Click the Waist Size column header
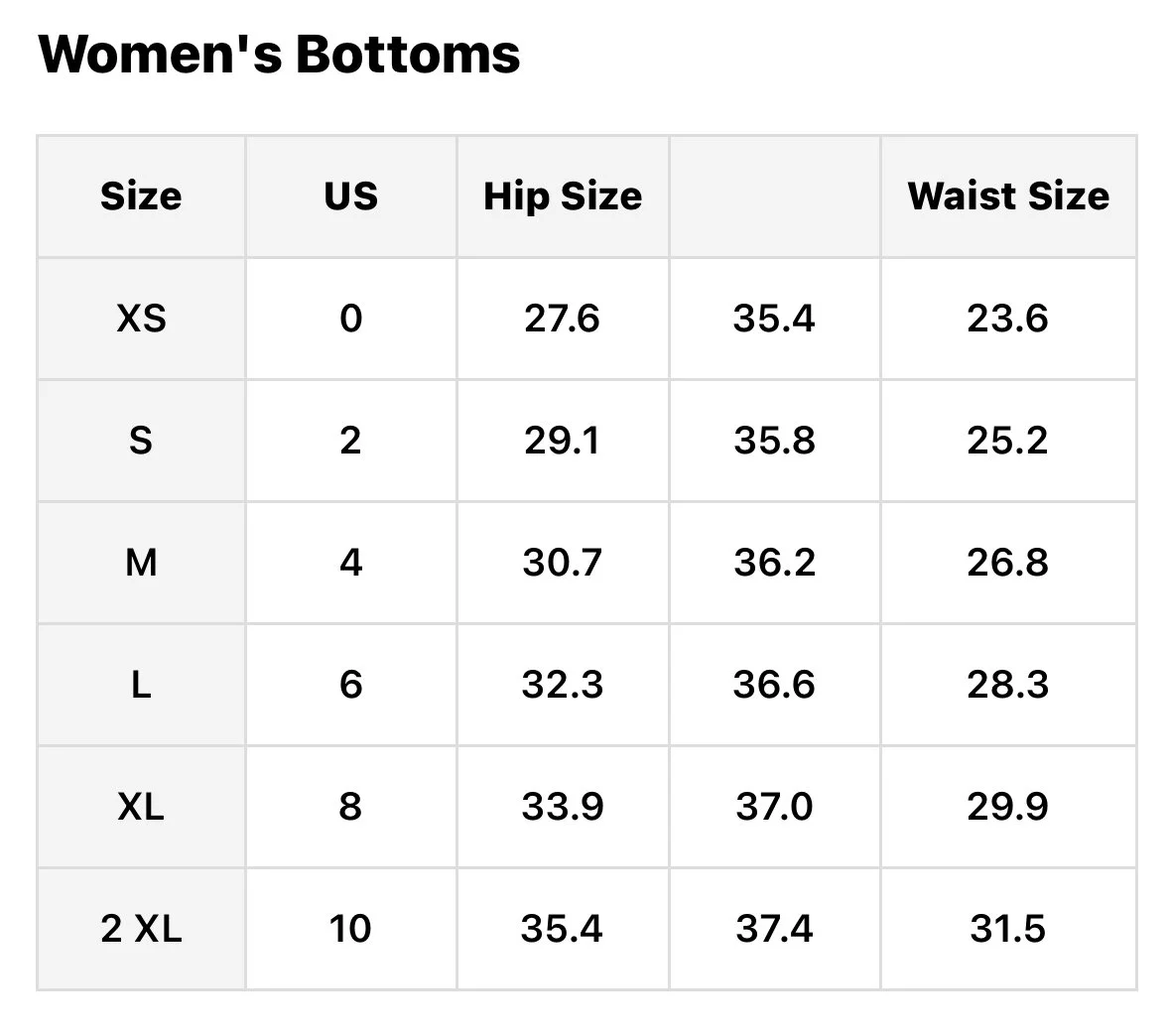Viewport: 1169px width, 1036px height. click(x=1008, y=196)
